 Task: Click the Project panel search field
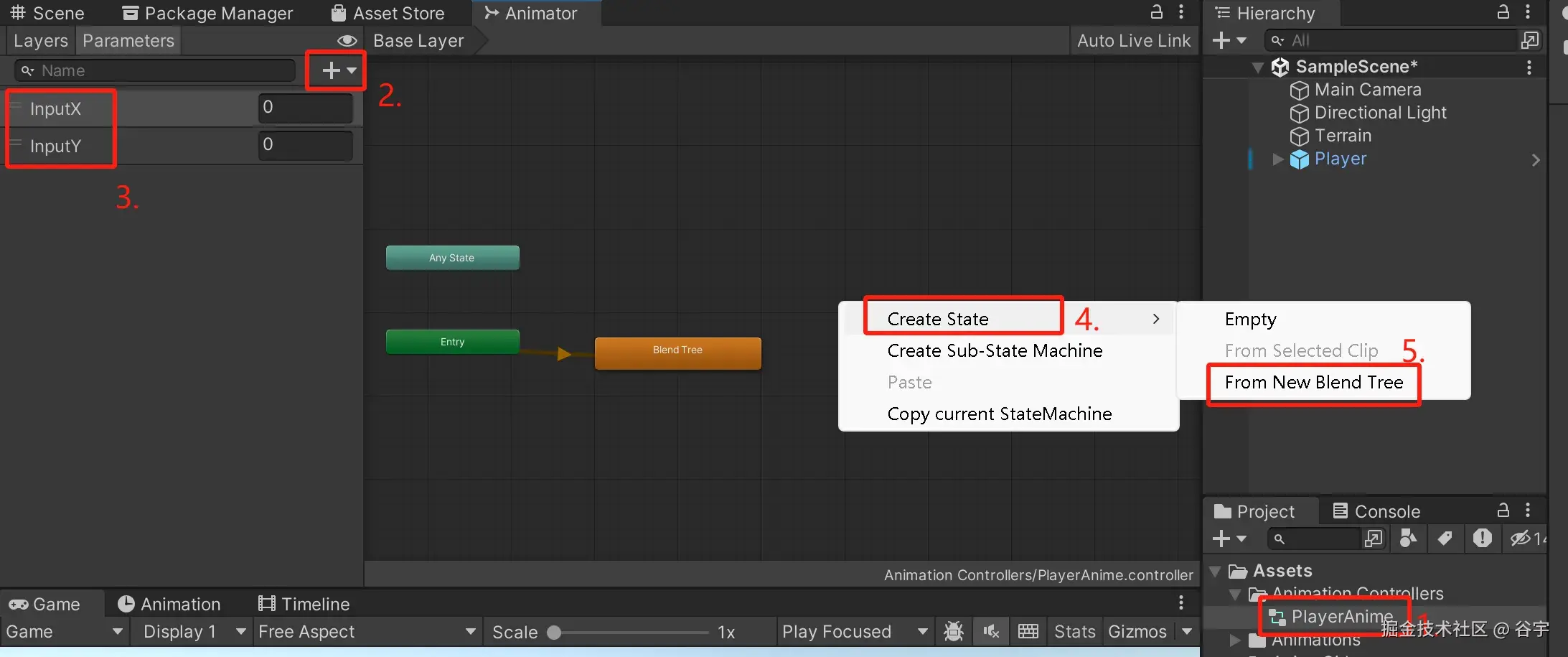[x=1313, y=539]
